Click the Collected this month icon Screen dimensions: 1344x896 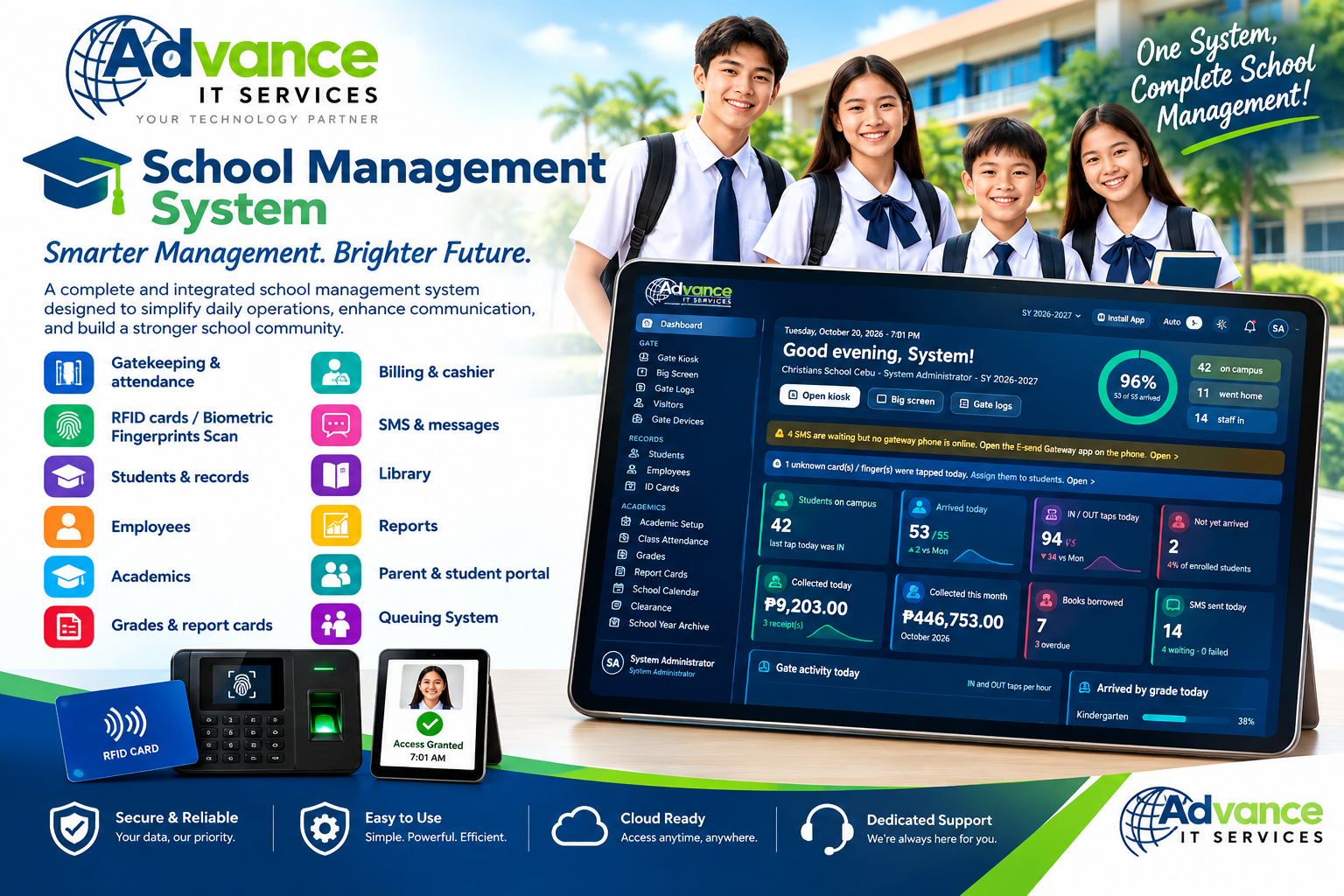913,591
